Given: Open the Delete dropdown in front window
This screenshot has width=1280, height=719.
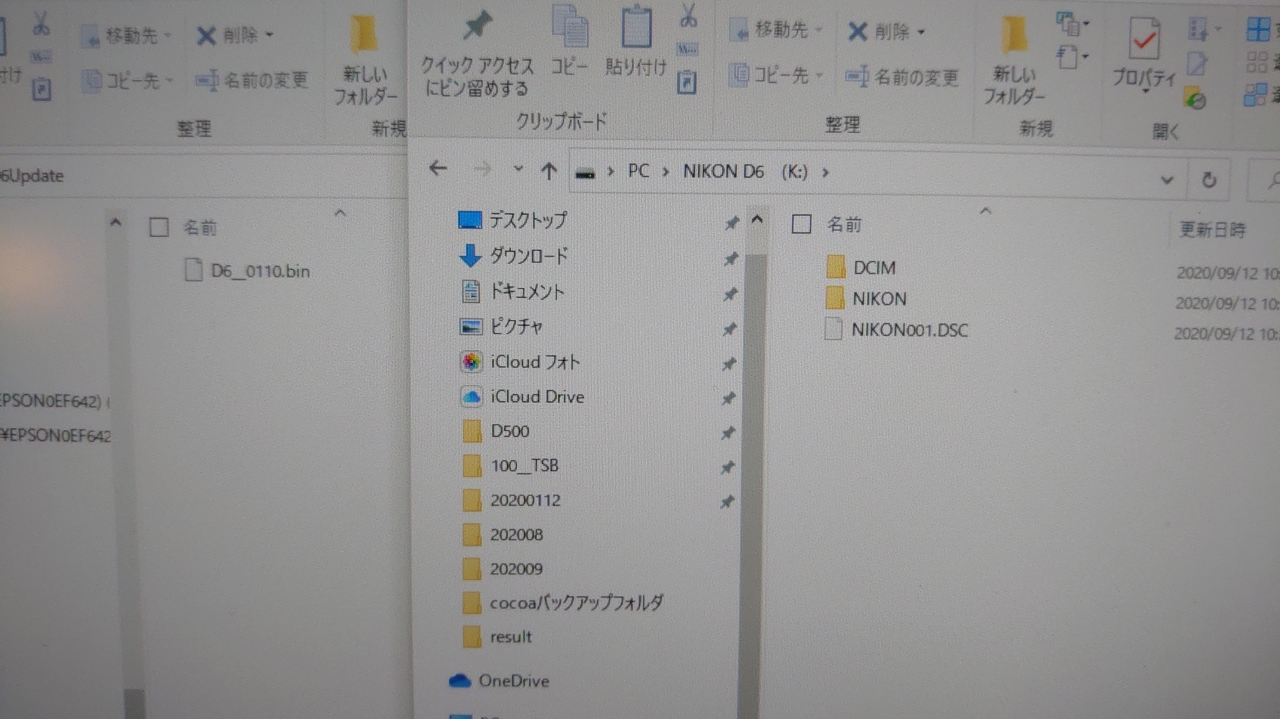Looking at the screenshot, I should [921, 32].
